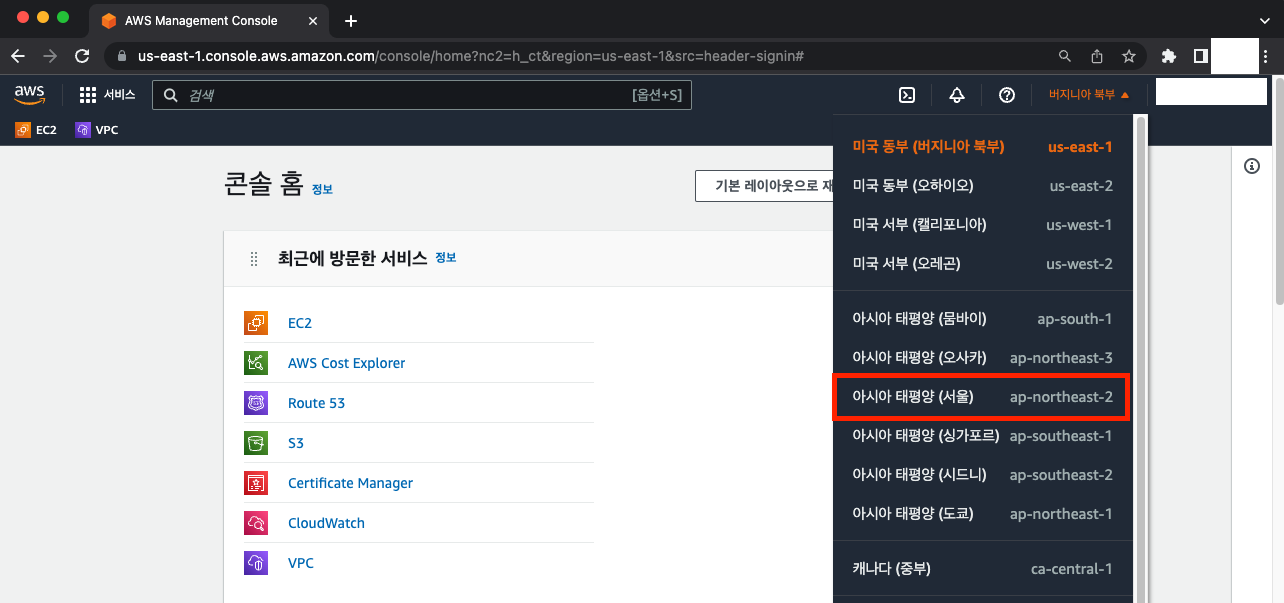This screenshot has height=603, width=1284.
Task: Click the zoom magnifier icon in address bar
Action: click(1066, 56)
